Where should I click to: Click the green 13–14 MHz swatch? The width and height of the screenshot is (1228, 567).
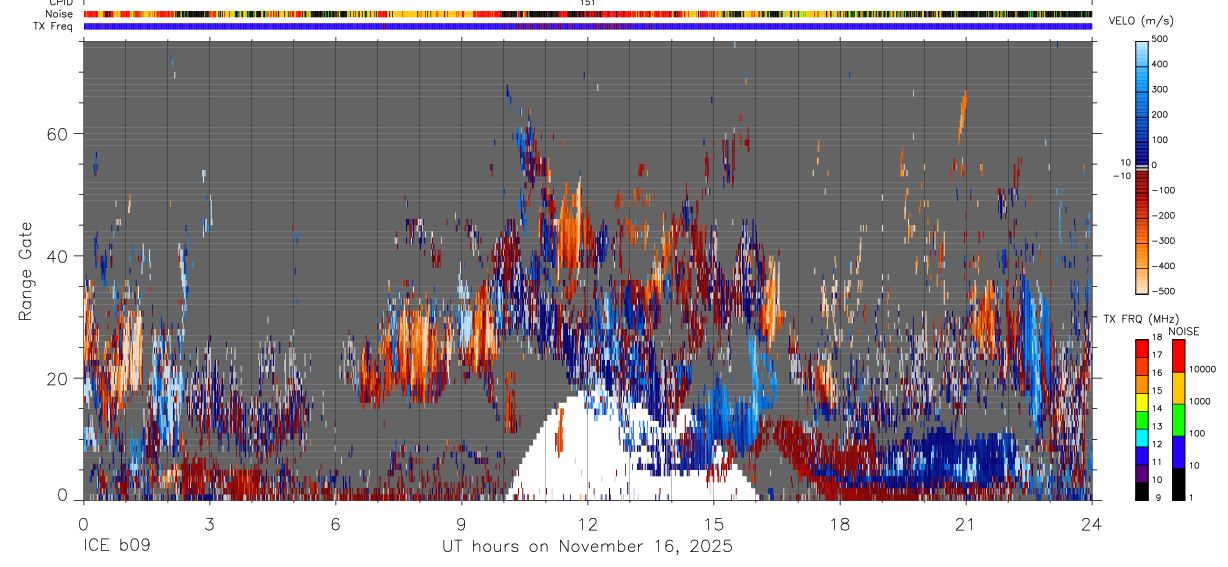click(1142, 418)
